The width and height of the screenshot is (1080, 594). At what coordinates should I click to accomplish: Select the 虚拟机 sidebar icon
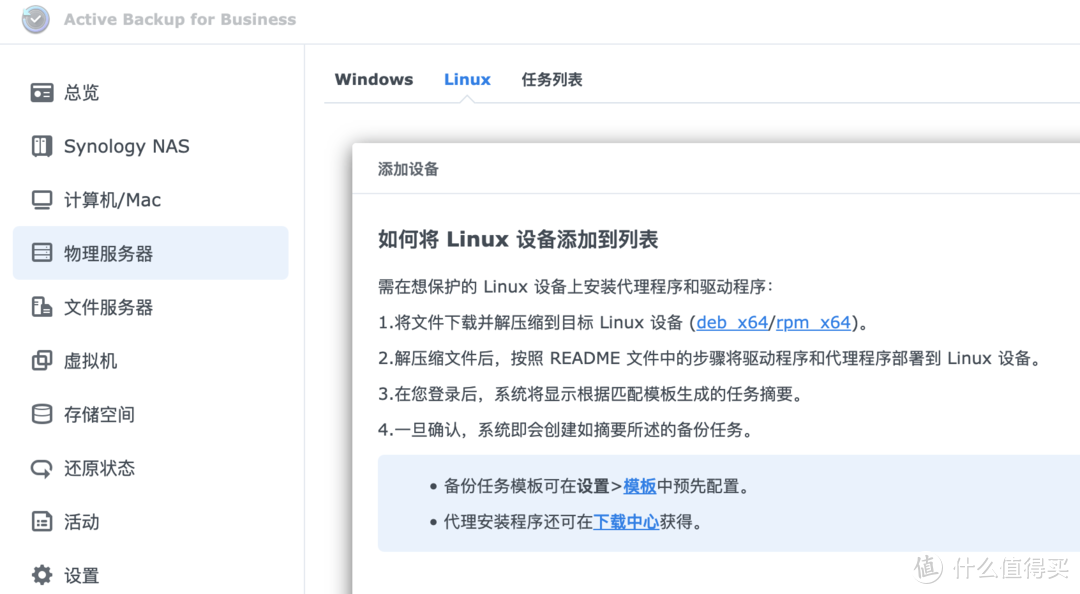click(x=41, y=360)
